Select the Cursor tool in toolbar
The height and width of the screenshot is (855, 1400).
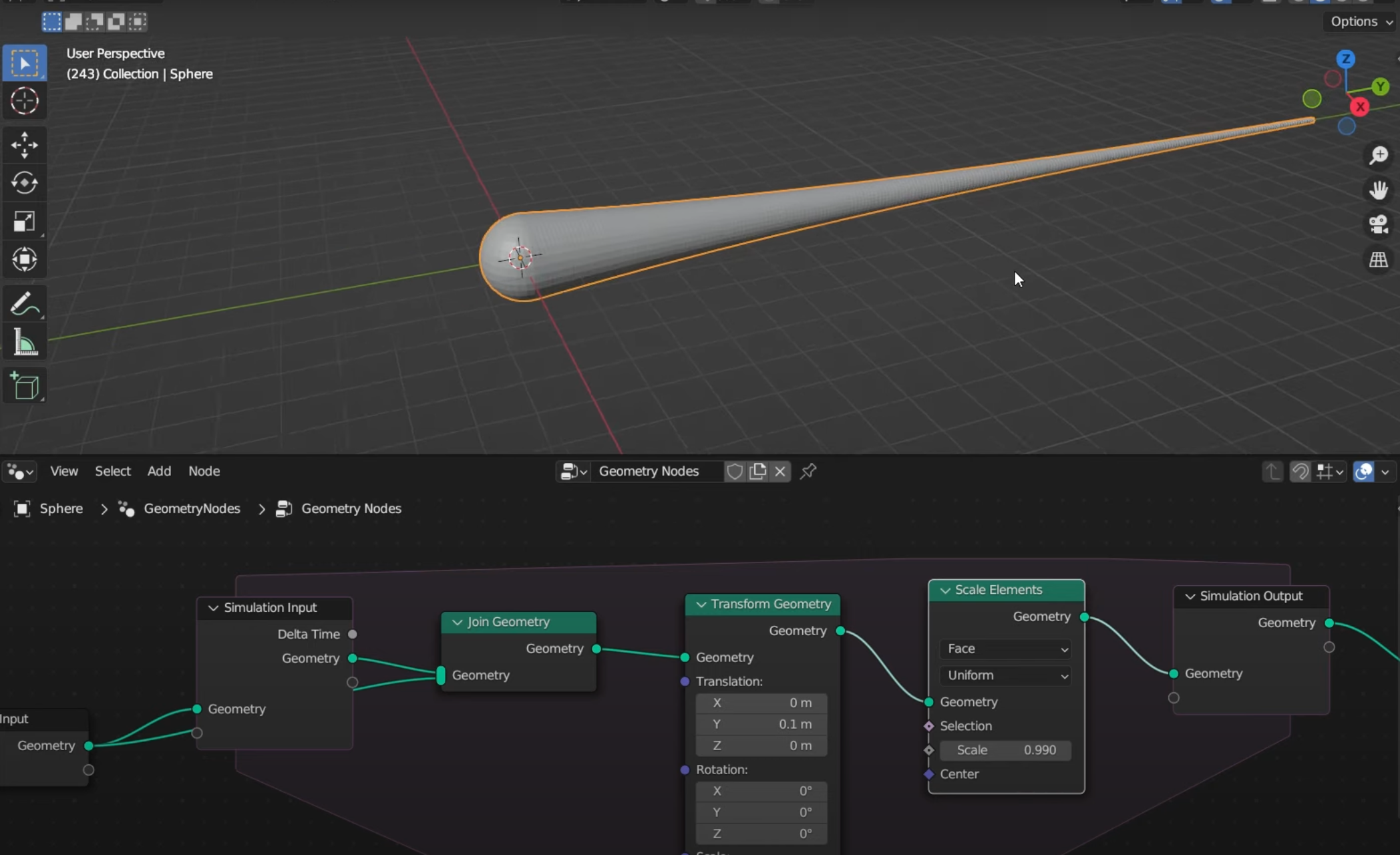point(25,102)
